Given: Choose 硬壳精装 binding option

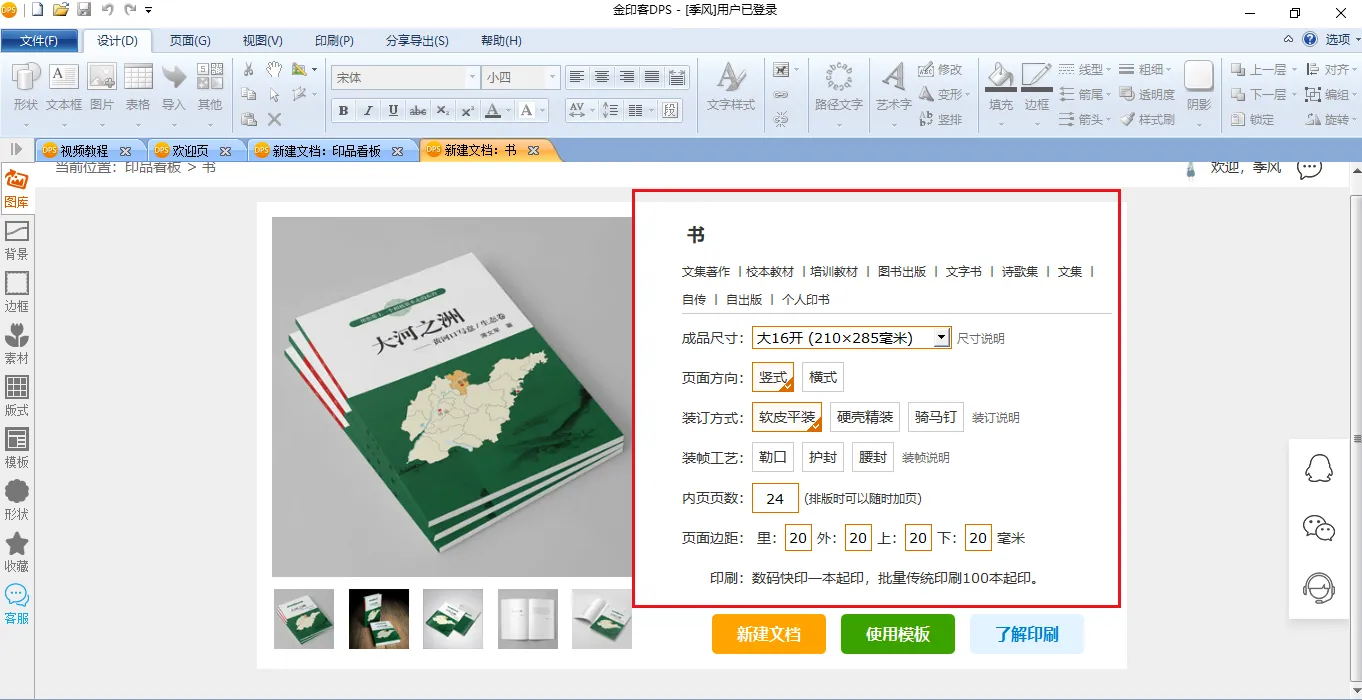Looking at the screenshot, I should (865, 418).
